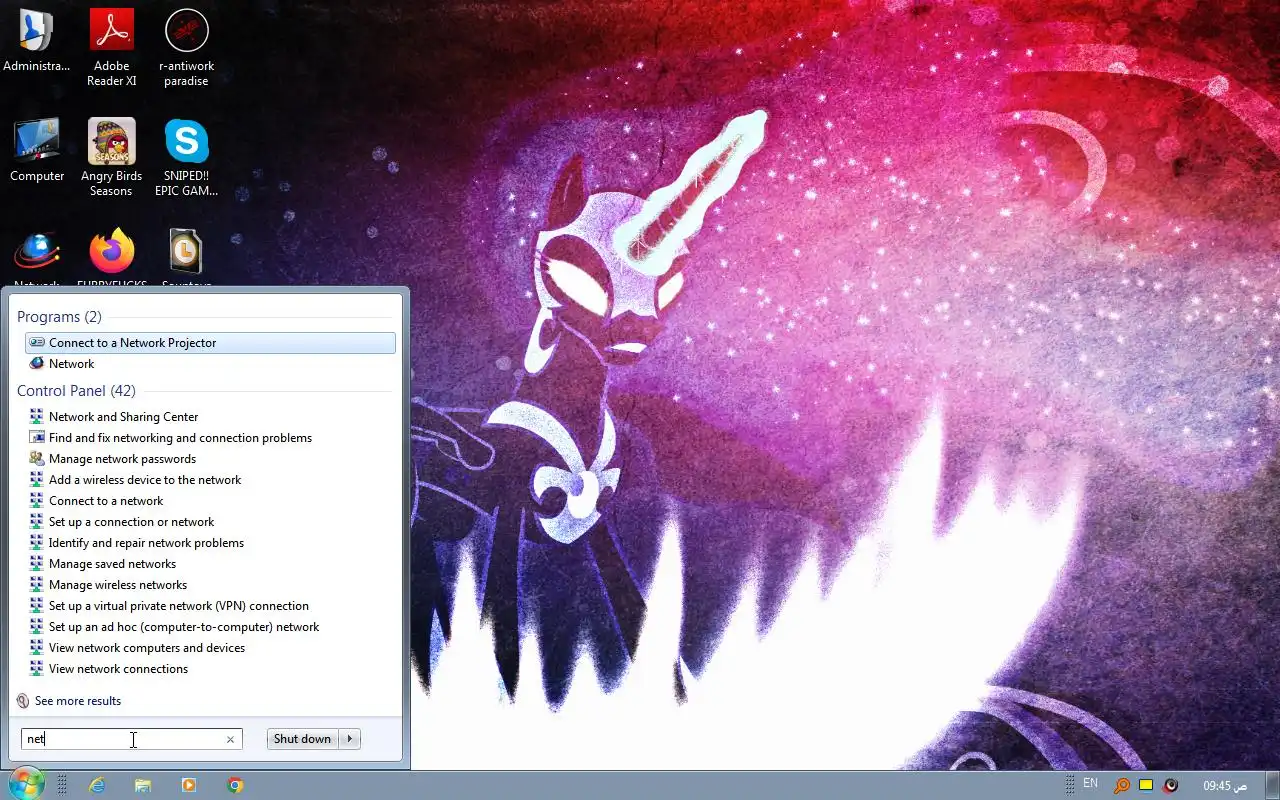Click the Windows Start orb
The height and width of the screenshot is (800, 1280).
point(25,784)
